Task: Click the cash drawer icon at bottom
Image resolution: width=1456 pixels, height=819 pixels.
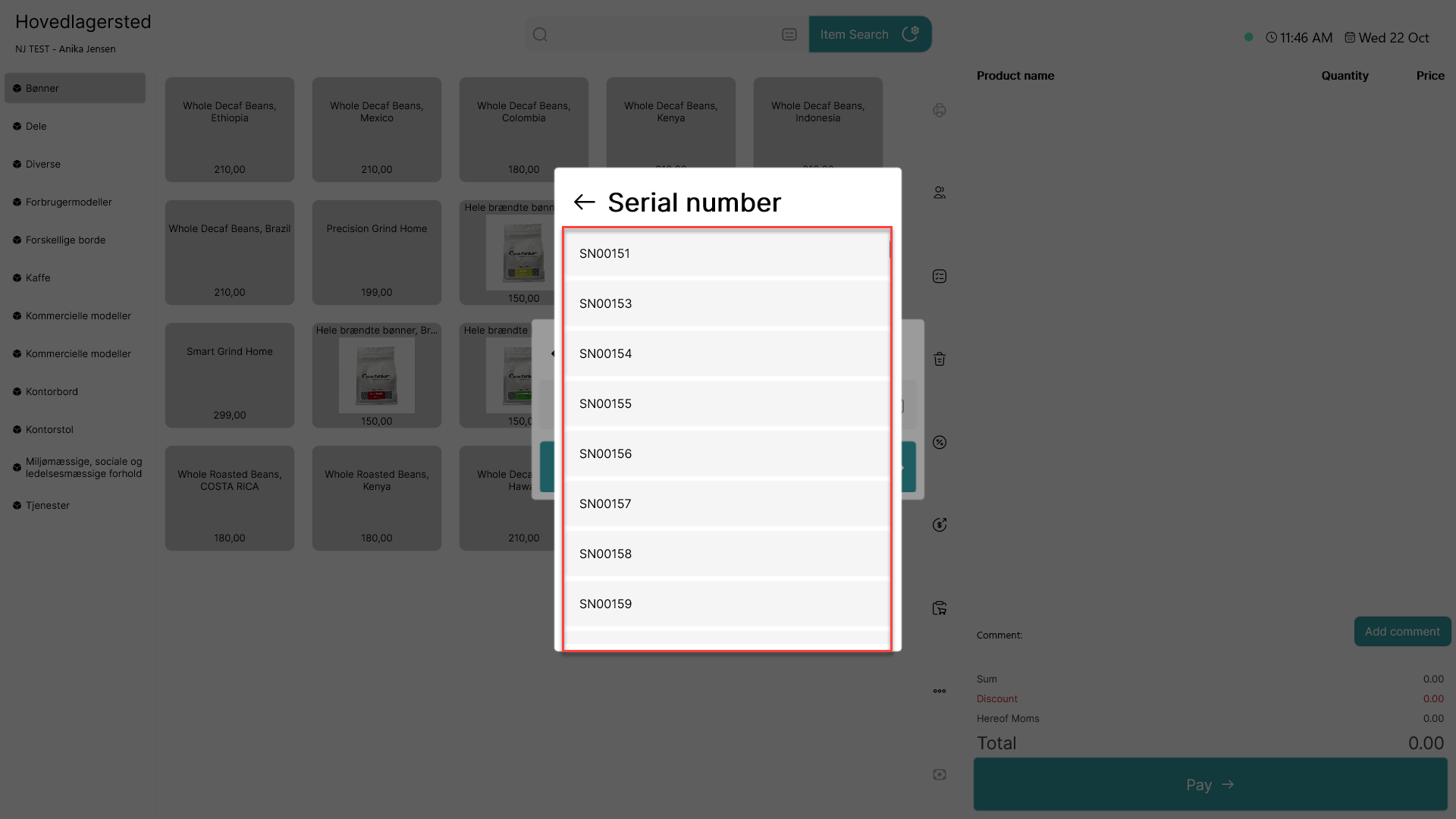Action: point(940,774)
